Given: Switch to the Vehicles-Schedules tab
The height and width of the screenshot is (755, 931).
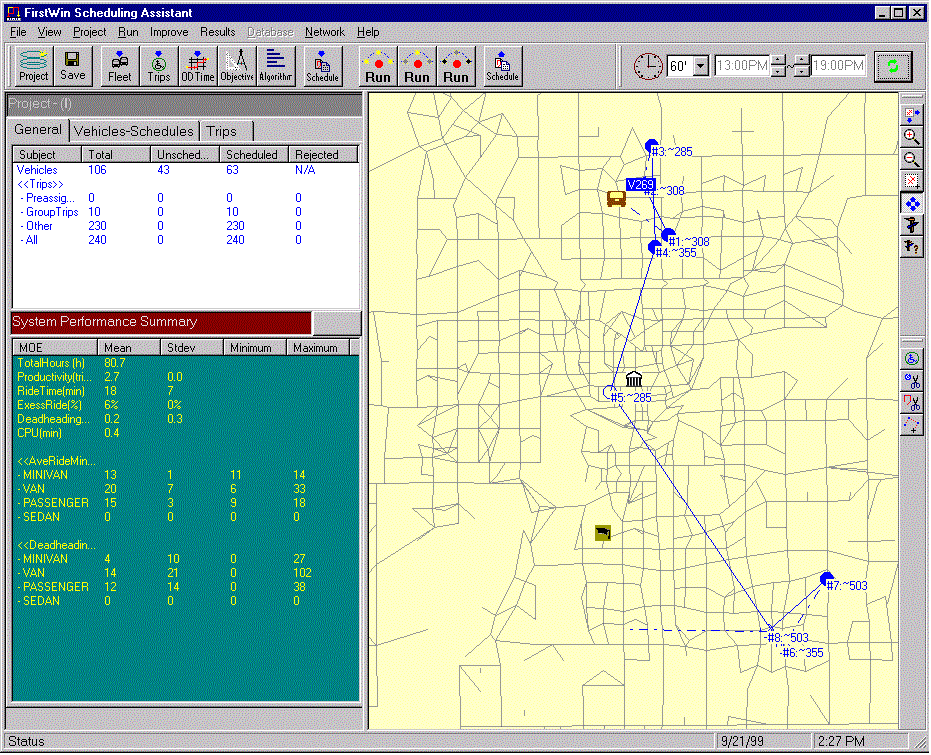Looking at the screenshot, I should coord(134,131).
